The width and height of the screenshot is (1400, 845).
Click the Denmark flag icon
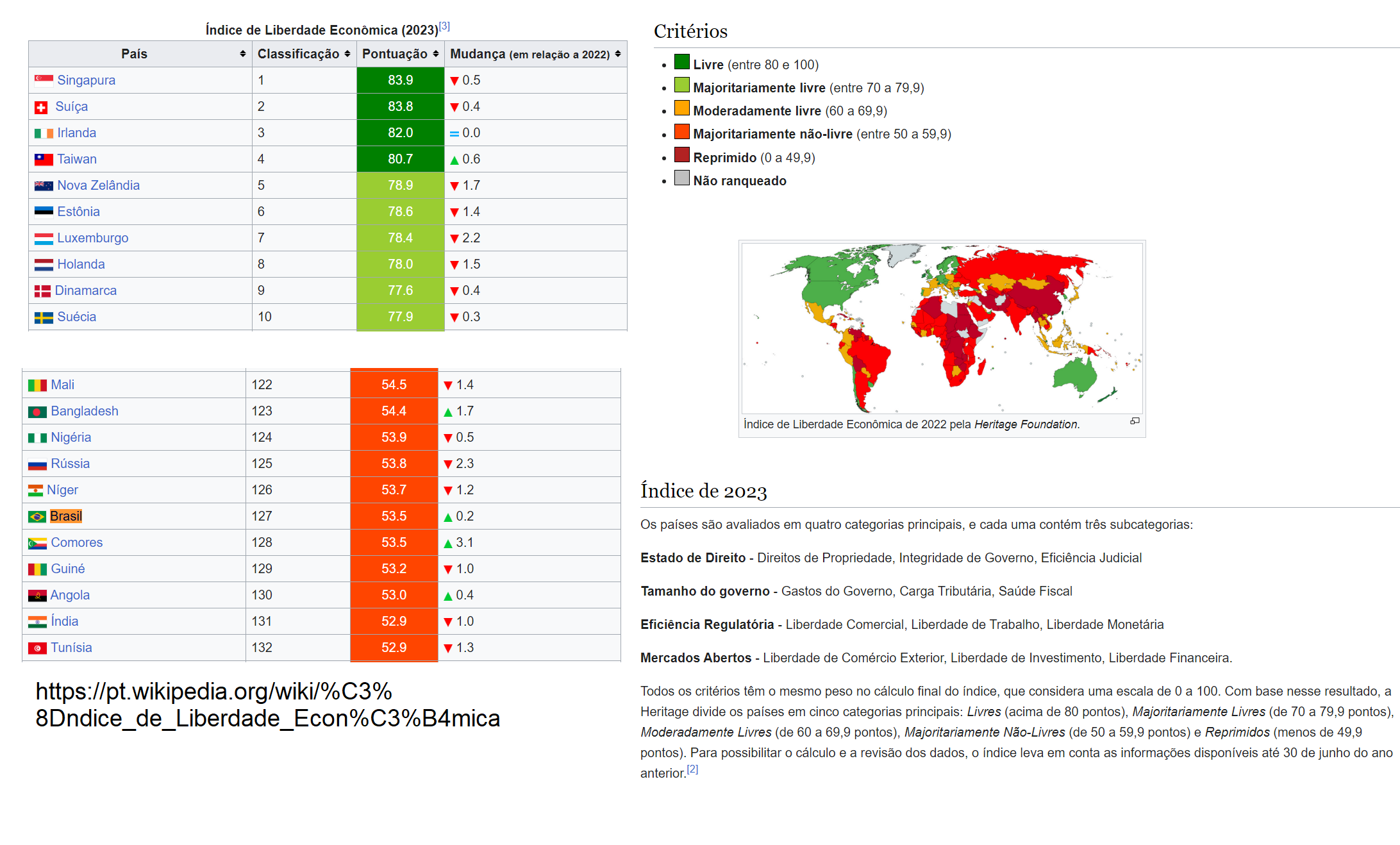click(x=42, y=291)
